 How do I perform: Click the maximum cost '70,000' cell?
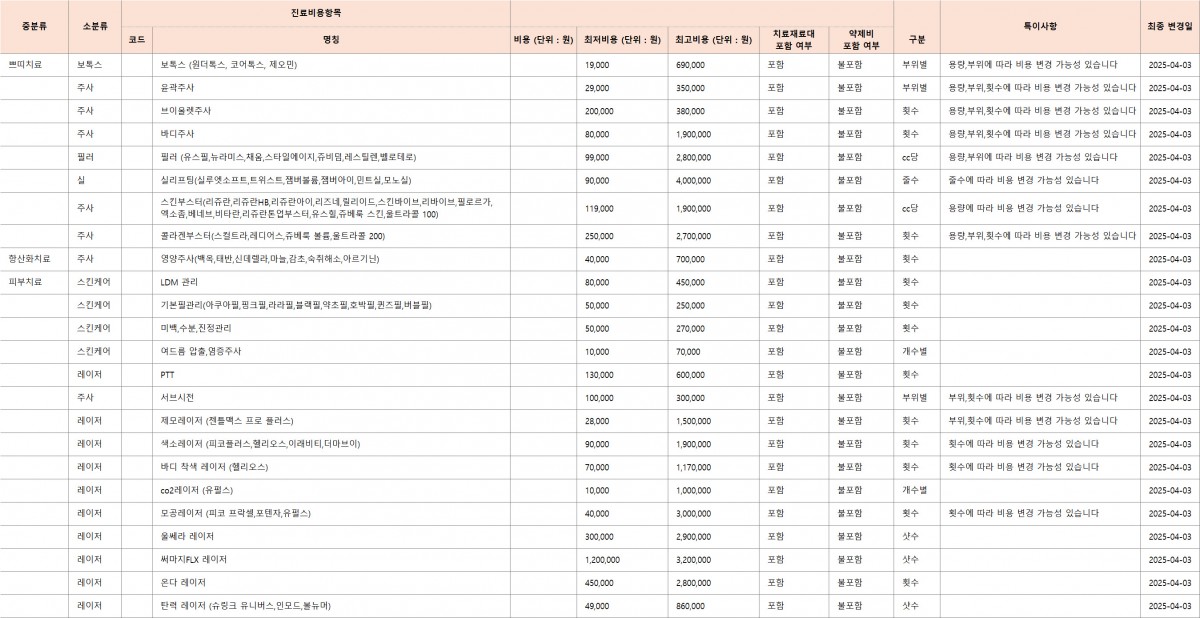[714, 351]
